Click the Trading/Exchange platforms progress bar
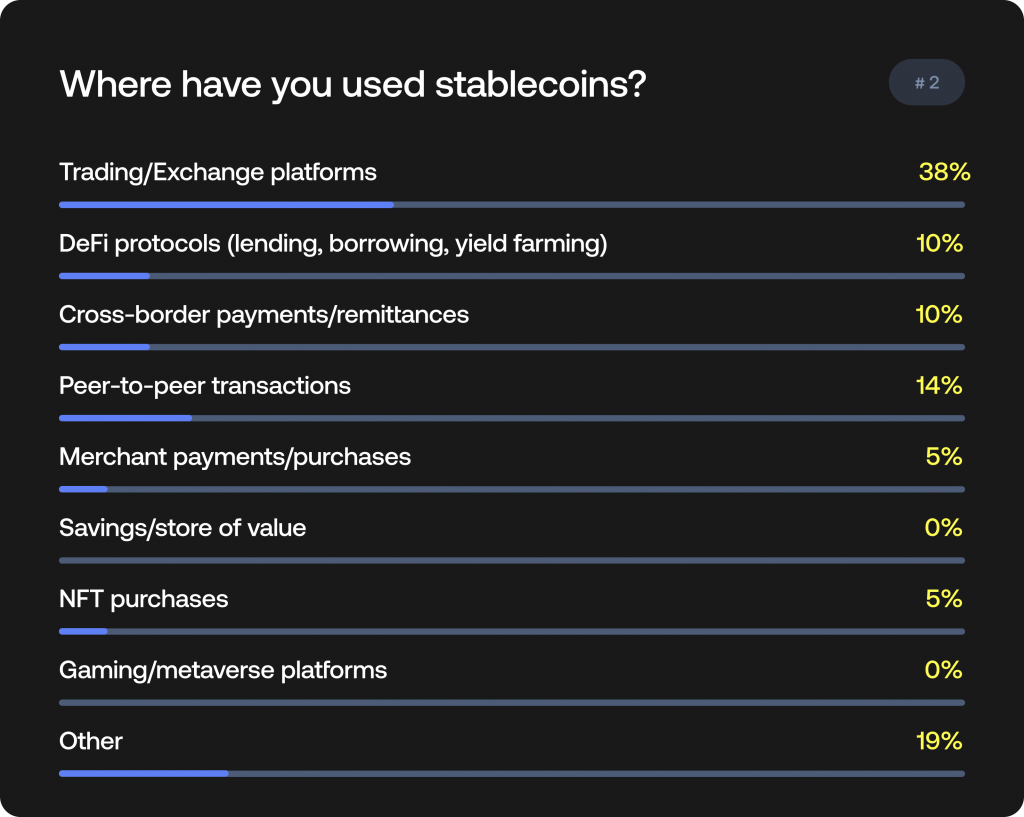Image resolution: width=1024 pixels, height=817 pixels. pos(511,205)
